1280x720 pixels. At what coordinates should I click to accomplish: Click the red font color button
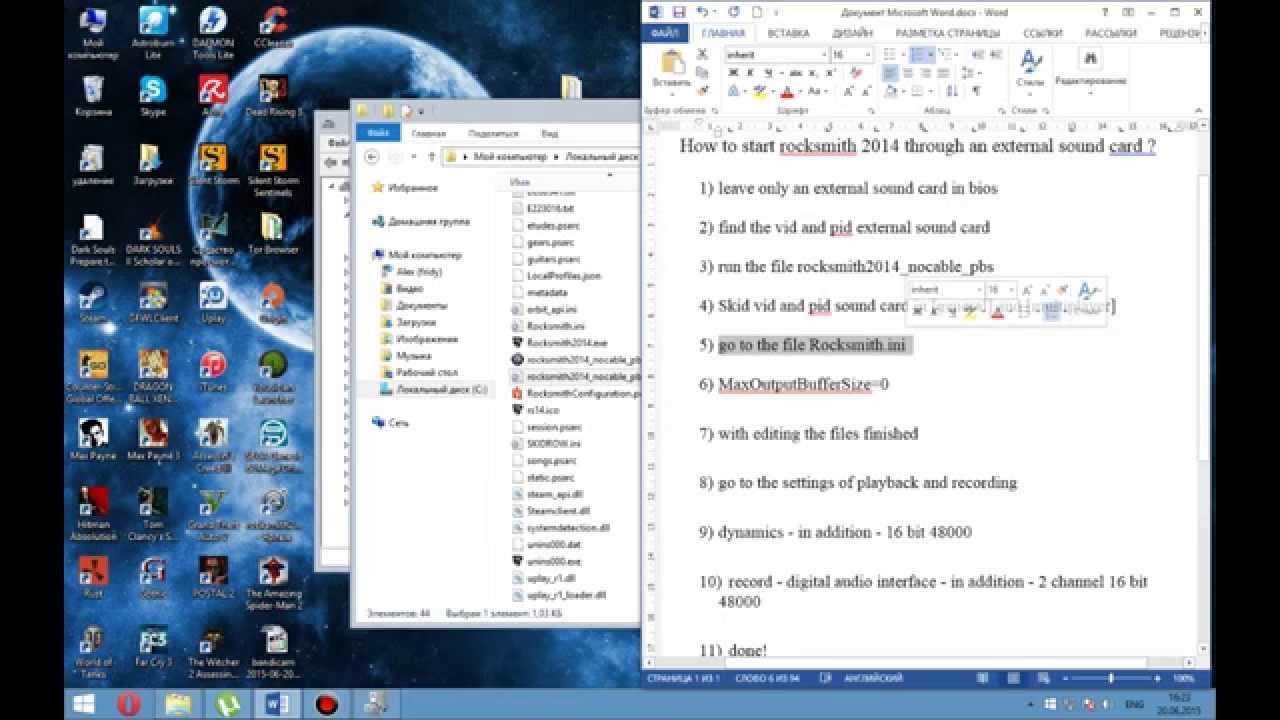pyautogui.click(x=787, y=91)
